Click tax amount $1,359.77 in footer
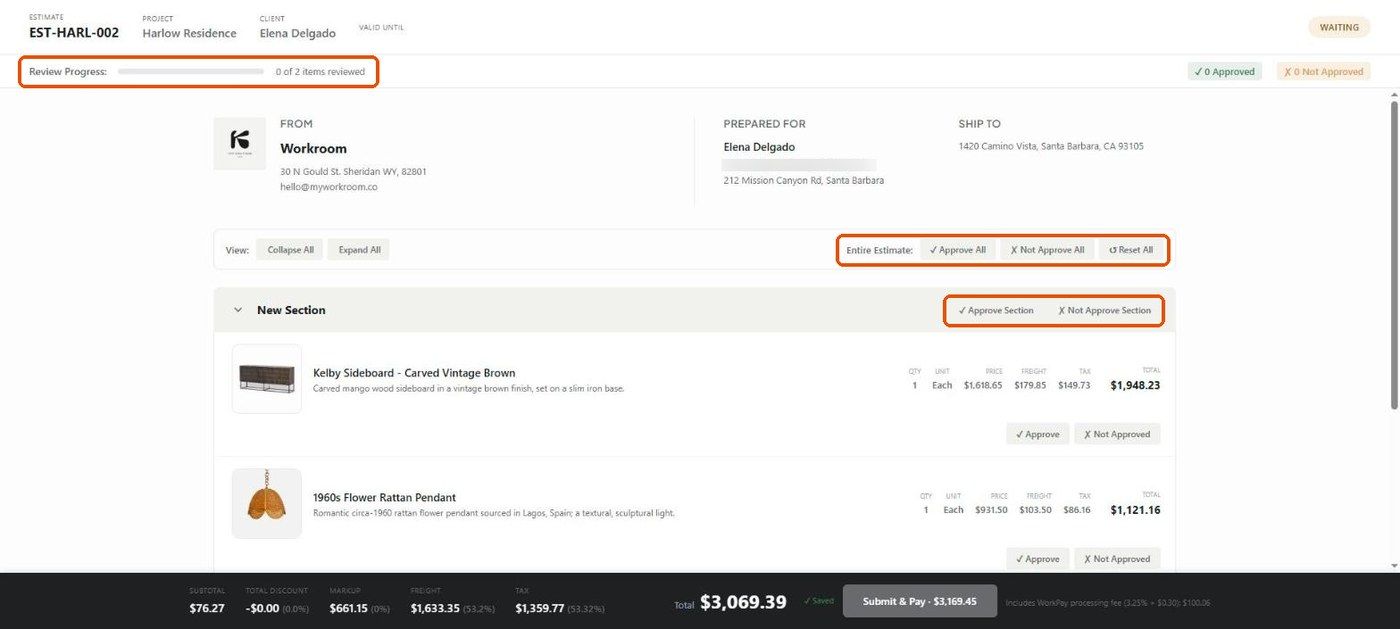This screenshot has height=629, width=1400. point(540,608)
